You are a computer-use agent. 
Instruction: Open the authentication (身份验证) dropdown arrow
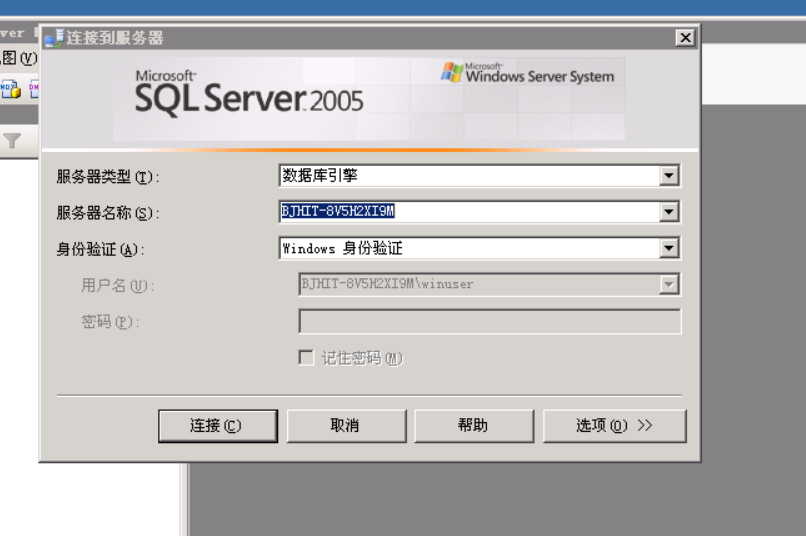(669, 248)
